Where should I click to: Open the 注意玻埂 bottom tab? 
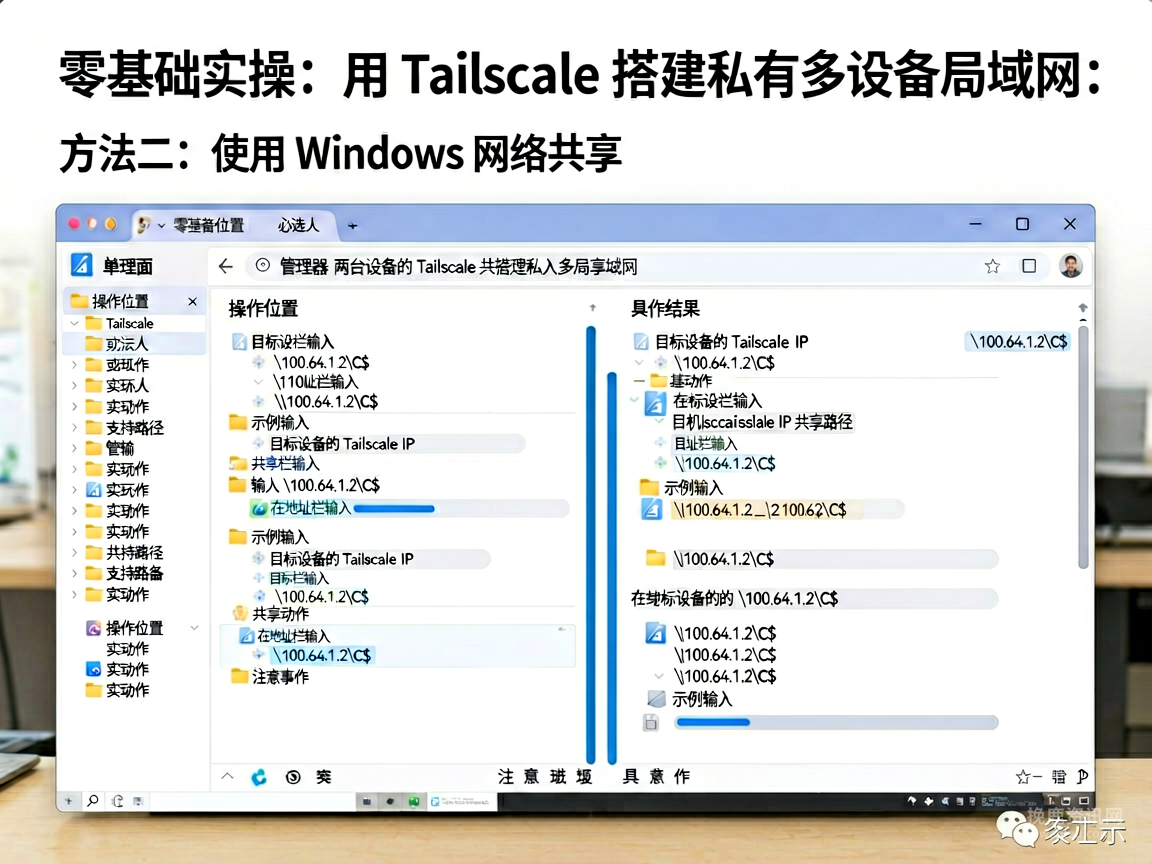point(544,777)
